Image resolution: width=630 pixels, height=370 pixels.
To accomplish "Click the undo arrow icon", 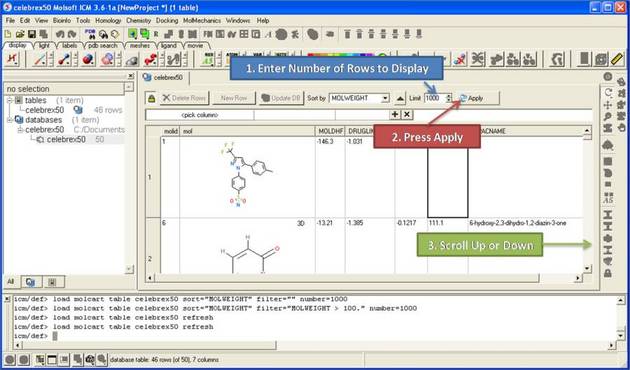I will click(60, 34).
